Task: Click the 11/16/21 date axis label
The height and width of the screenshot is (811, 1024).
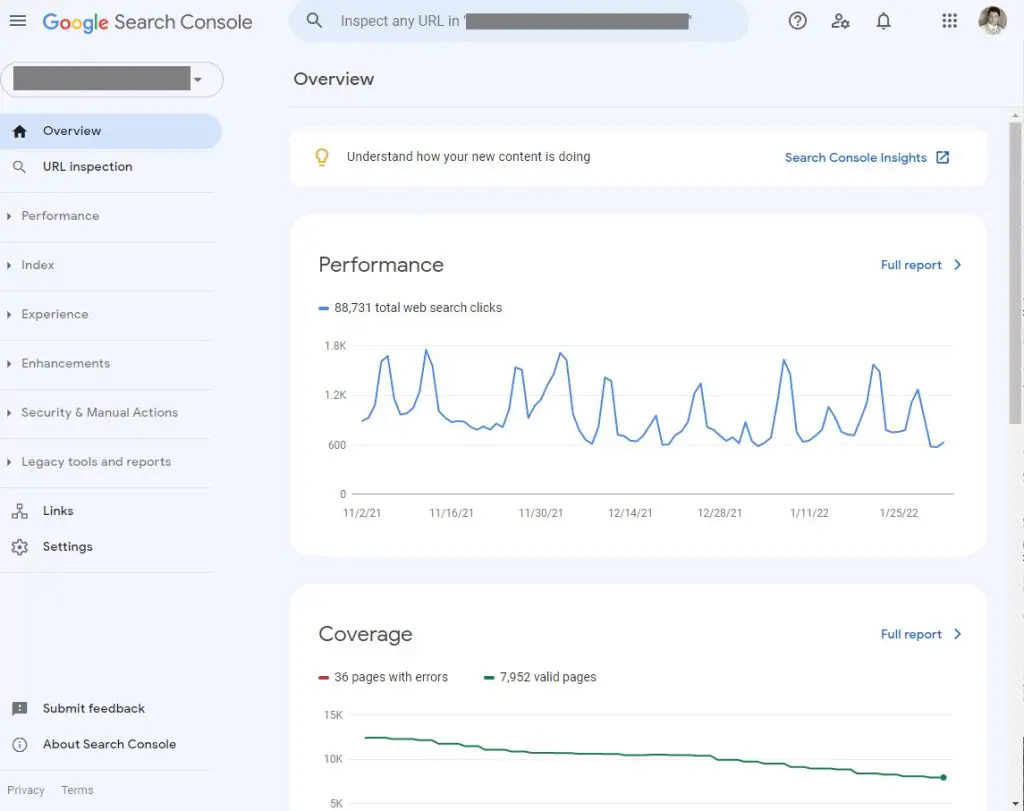Action: (x=451, y=513)
